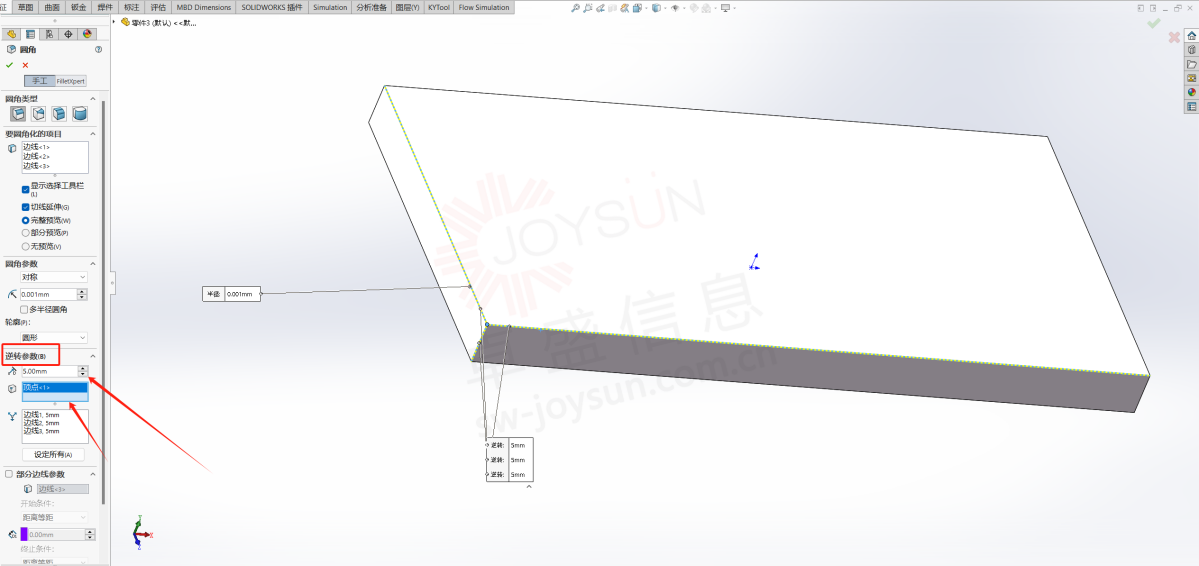
Task: Open the KYTool tab
Action: pyautogui.click(x=439, y=8)
